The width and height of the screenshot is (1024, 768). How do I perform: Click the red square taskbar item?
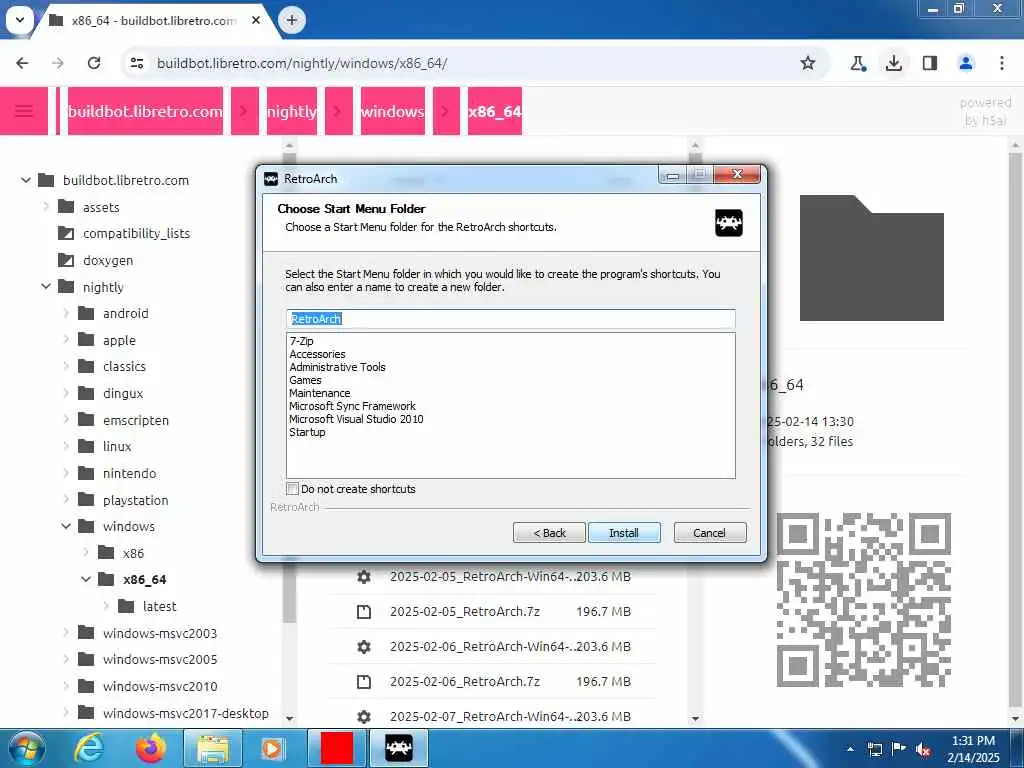pyautogui.click(x=336, y=748)
